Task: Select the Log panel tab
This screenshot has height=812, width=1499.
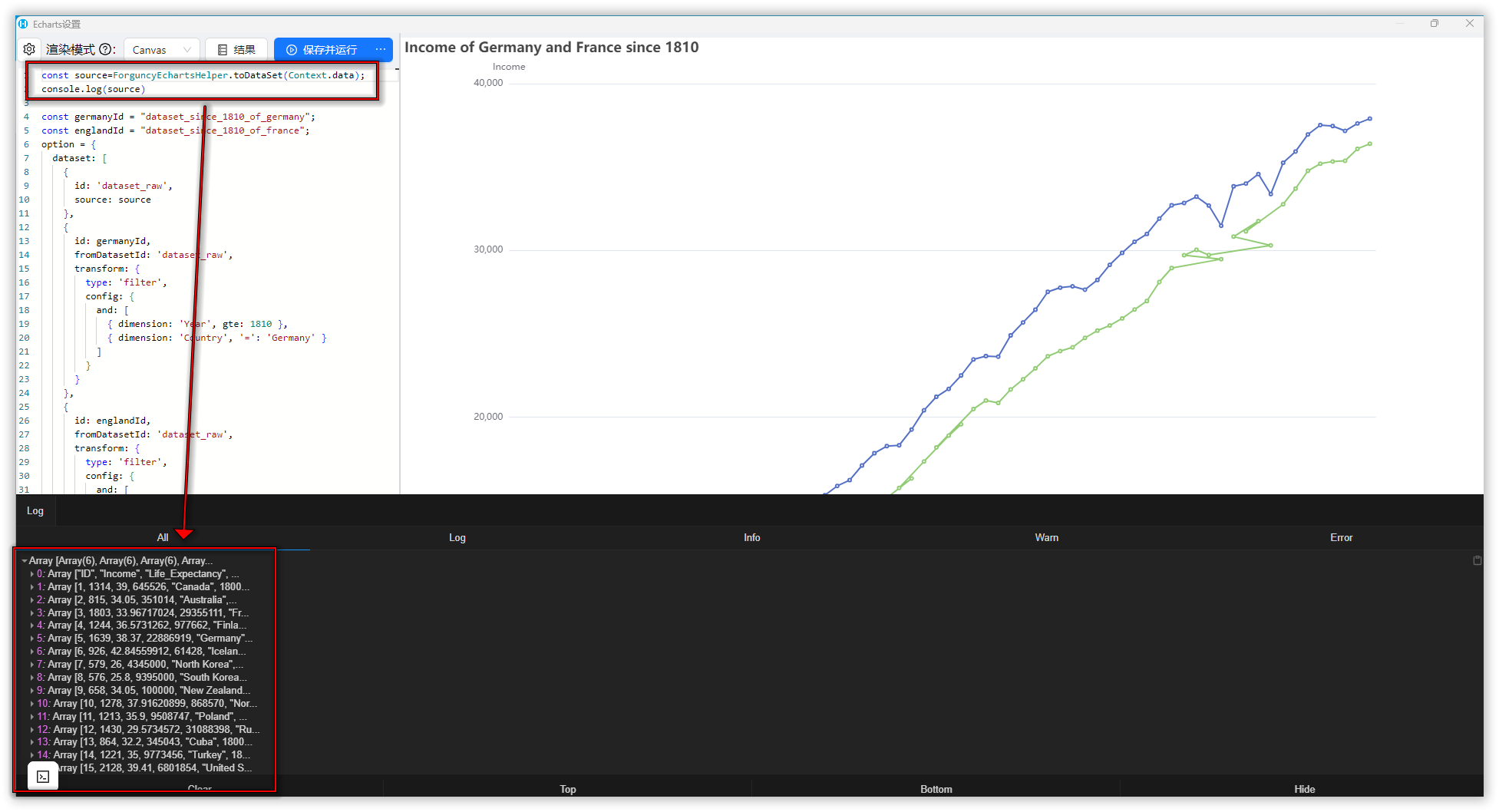Action: [35, 510]
